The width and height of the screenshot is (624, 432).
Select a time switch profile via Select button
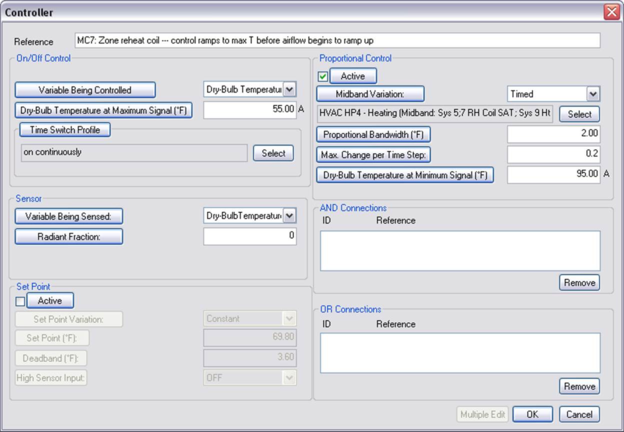click(x=273, y=153)
